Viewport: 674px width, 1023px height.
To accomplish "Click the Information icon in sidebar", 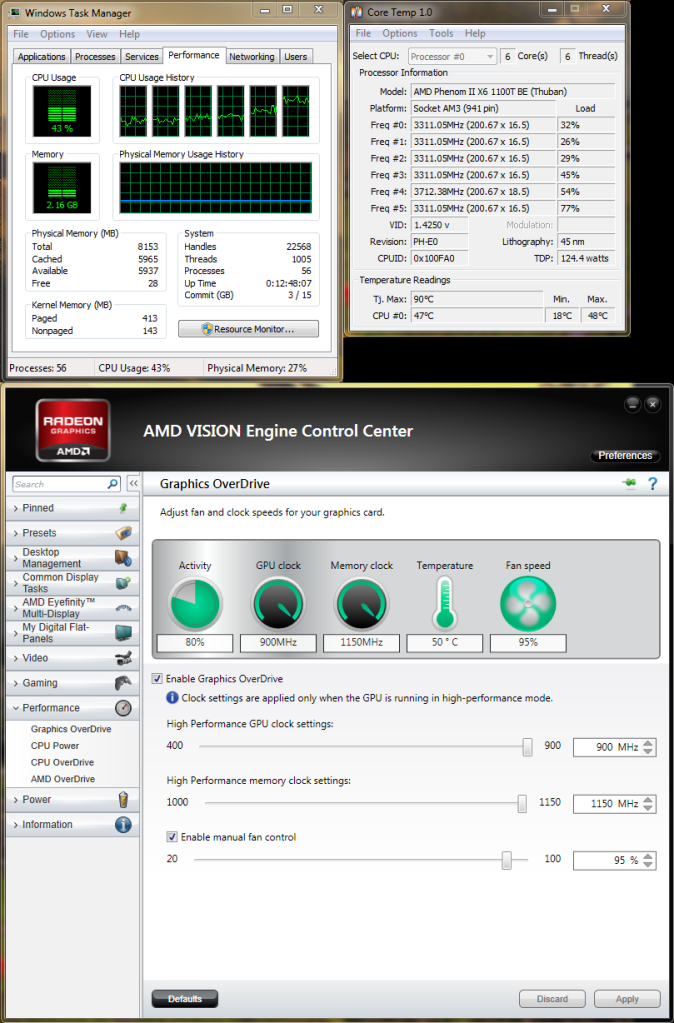I will (123, 825).
